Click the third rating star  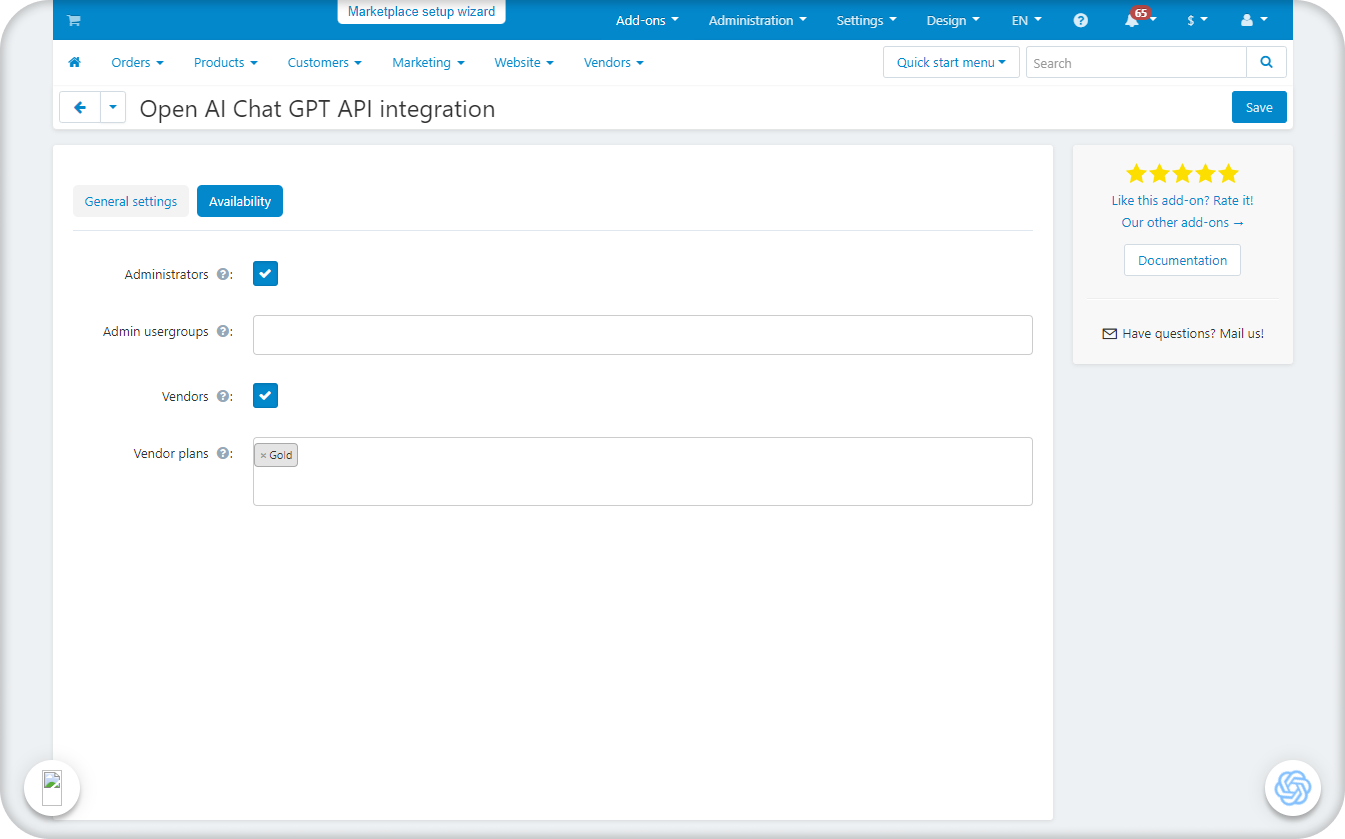pyautogui.click(x=1183, y=173)
